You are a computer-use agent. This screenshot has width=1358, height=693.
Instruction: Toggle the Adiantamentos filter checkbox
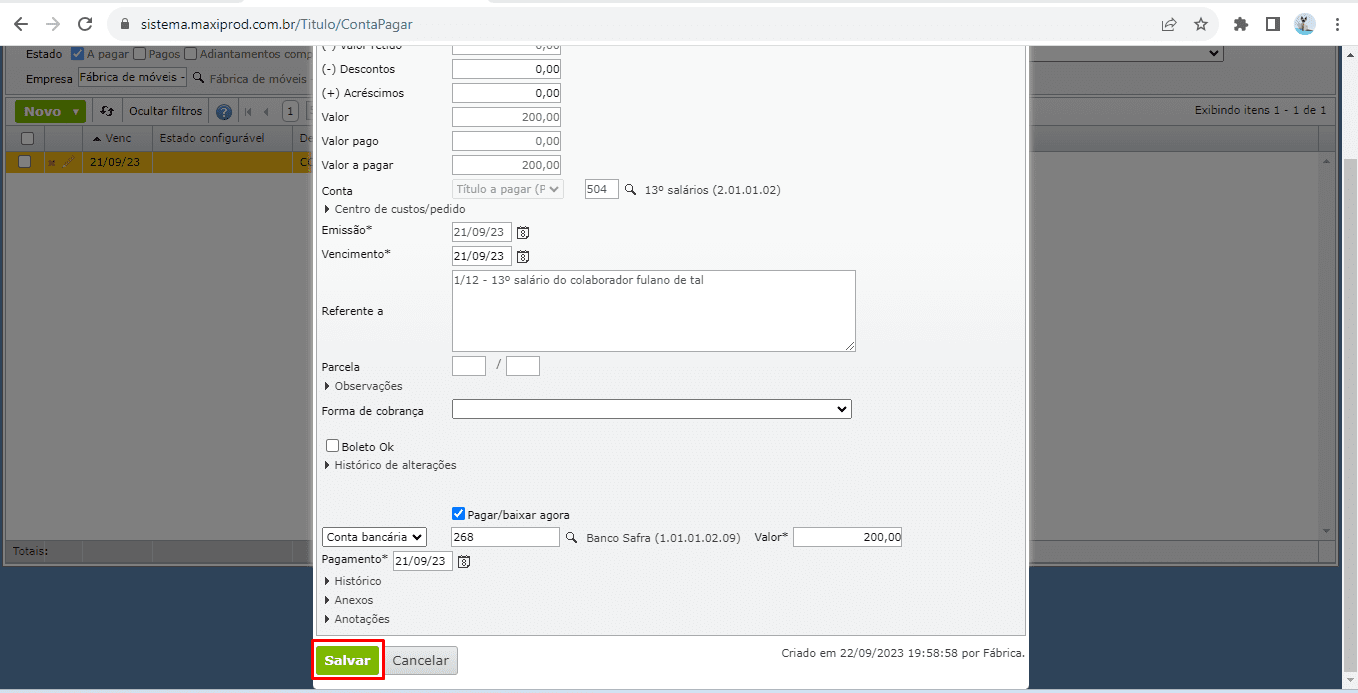click(x=191, y=54)
